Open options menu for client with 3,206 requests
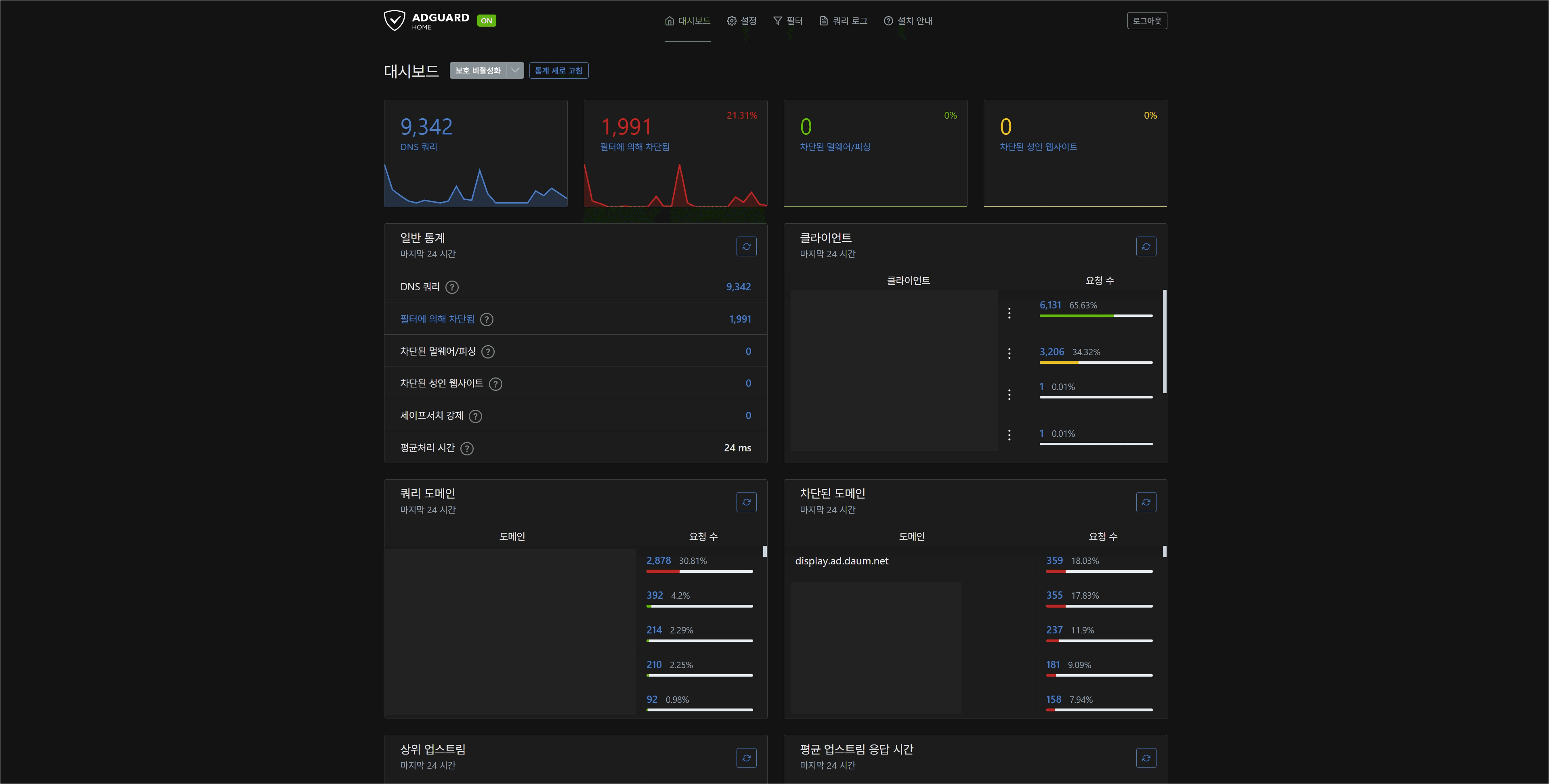The height and width of the screenshot is (784, 1549). coord(1009,354)
